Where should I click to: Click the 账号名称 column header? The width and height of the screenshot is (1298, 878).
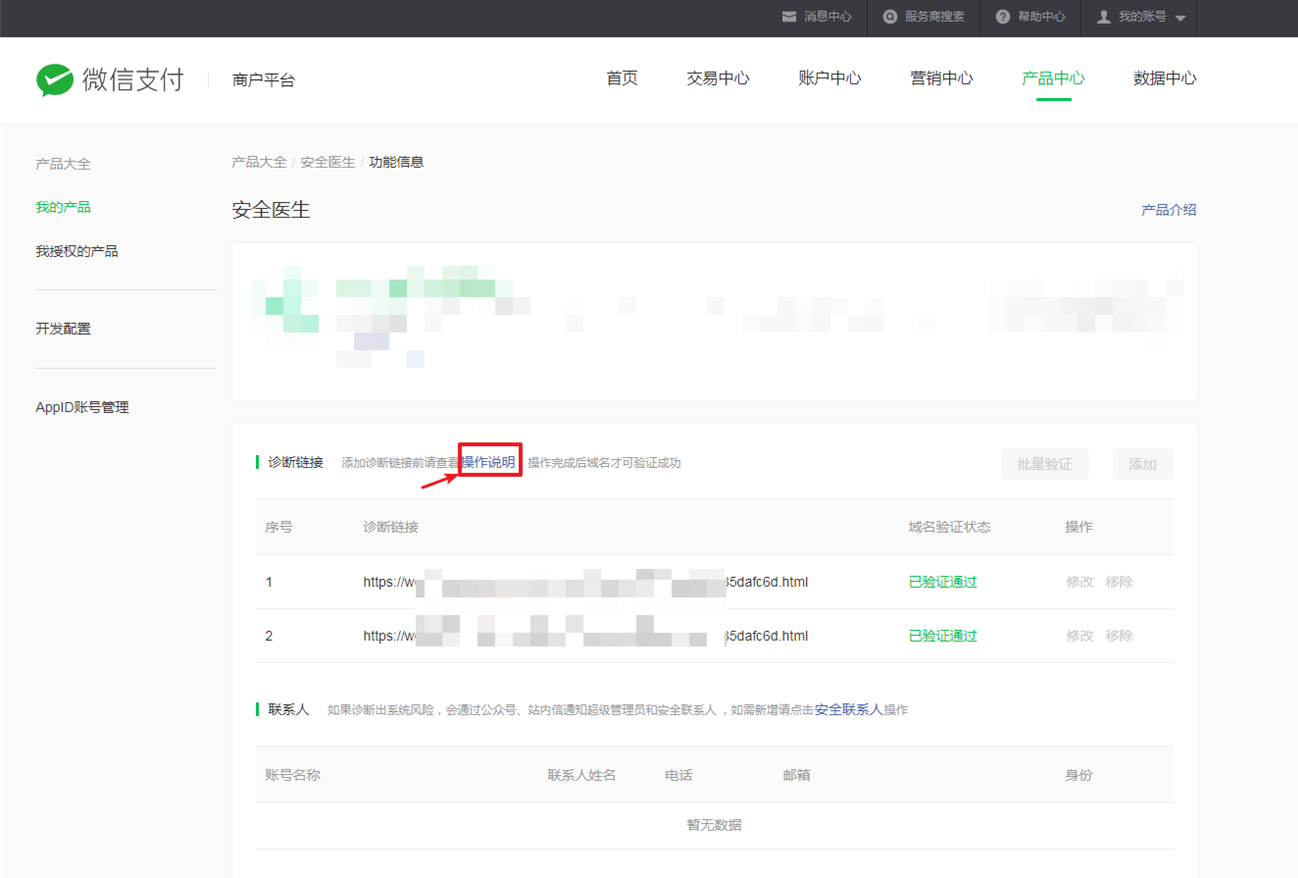(293, 775)
